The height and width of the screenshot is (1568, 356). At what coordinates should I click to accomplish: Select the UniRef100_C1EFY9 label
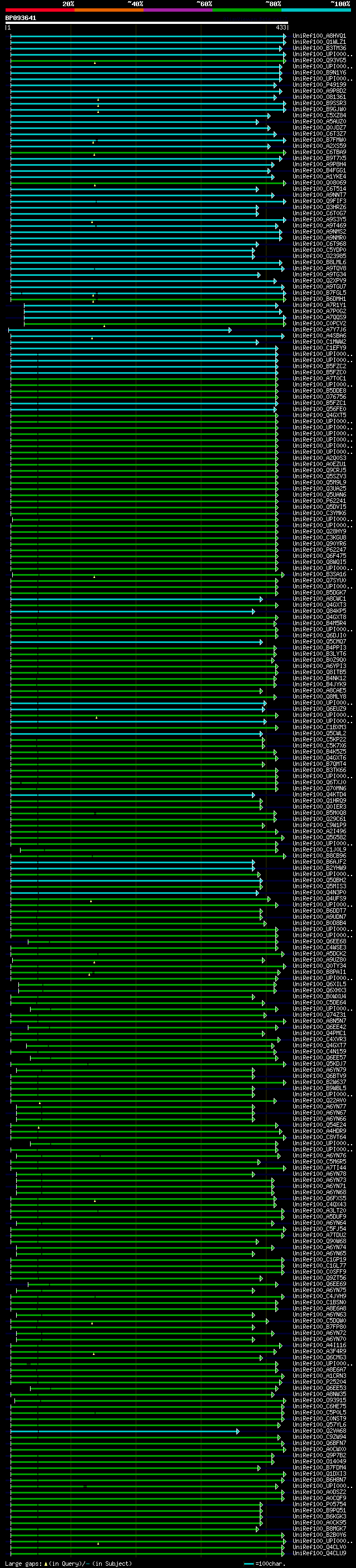[x=319, y=348]
